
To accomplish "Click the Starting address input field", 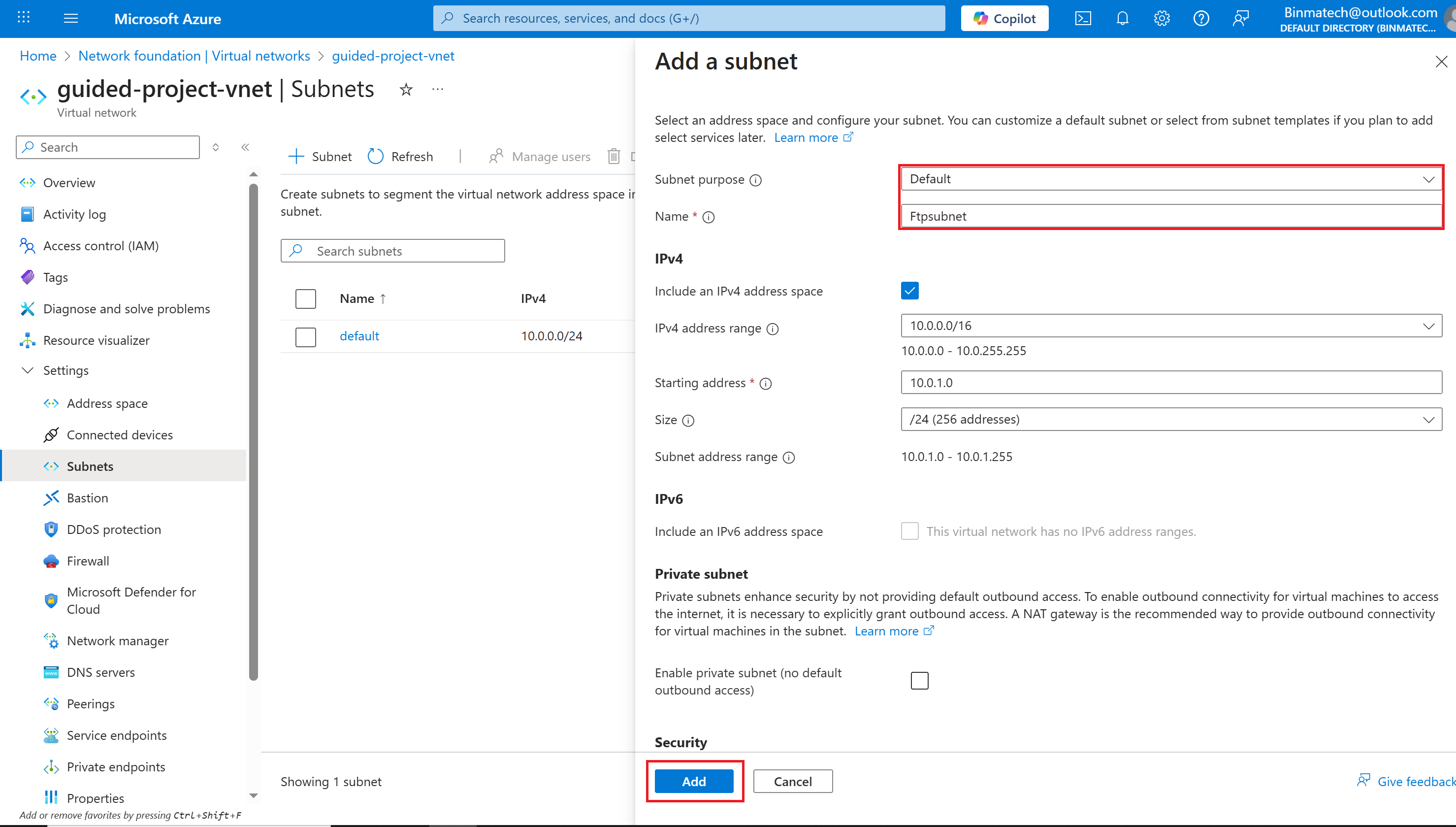I will 1170,383.
